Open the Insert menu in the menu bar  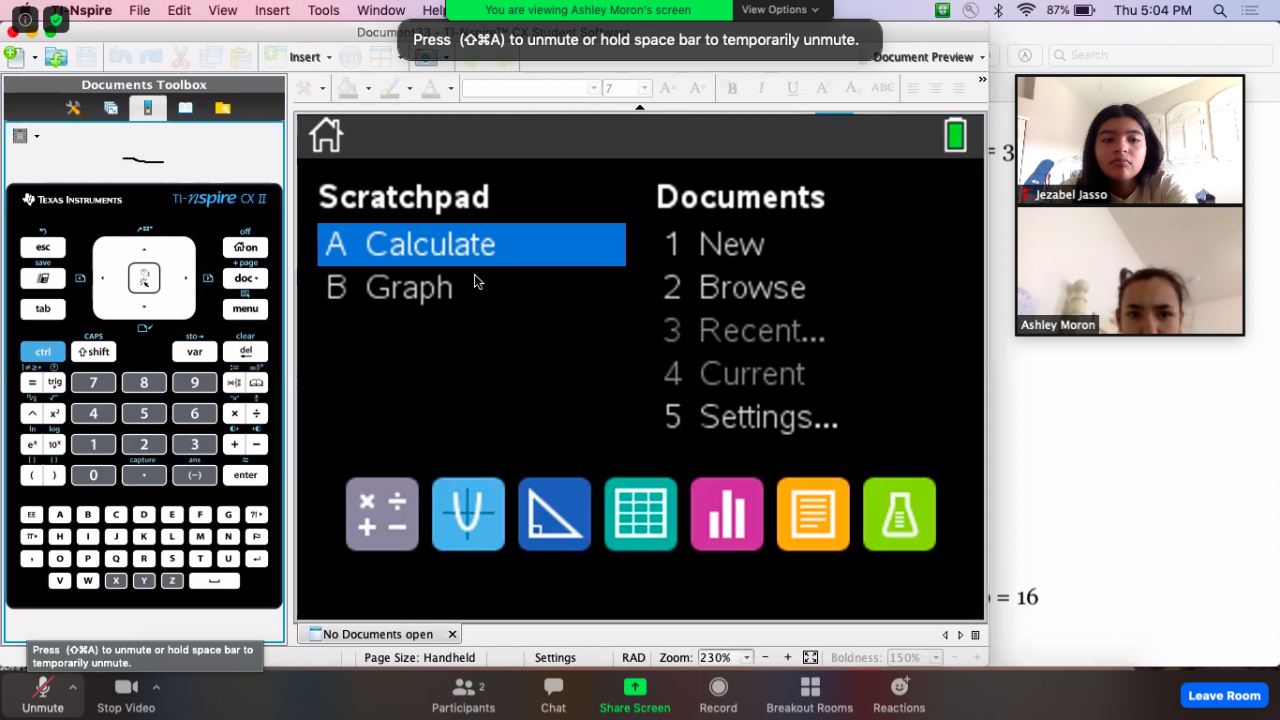coord(272,10)
